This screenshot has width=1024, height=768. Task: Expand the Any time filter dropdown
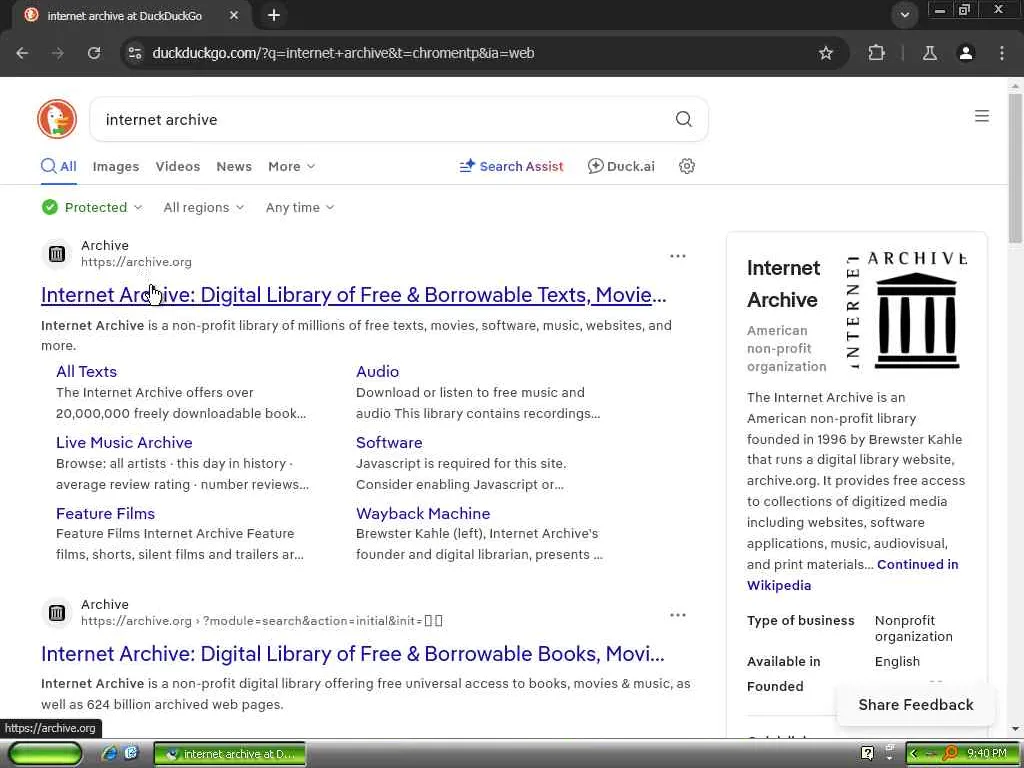point(300,207)
